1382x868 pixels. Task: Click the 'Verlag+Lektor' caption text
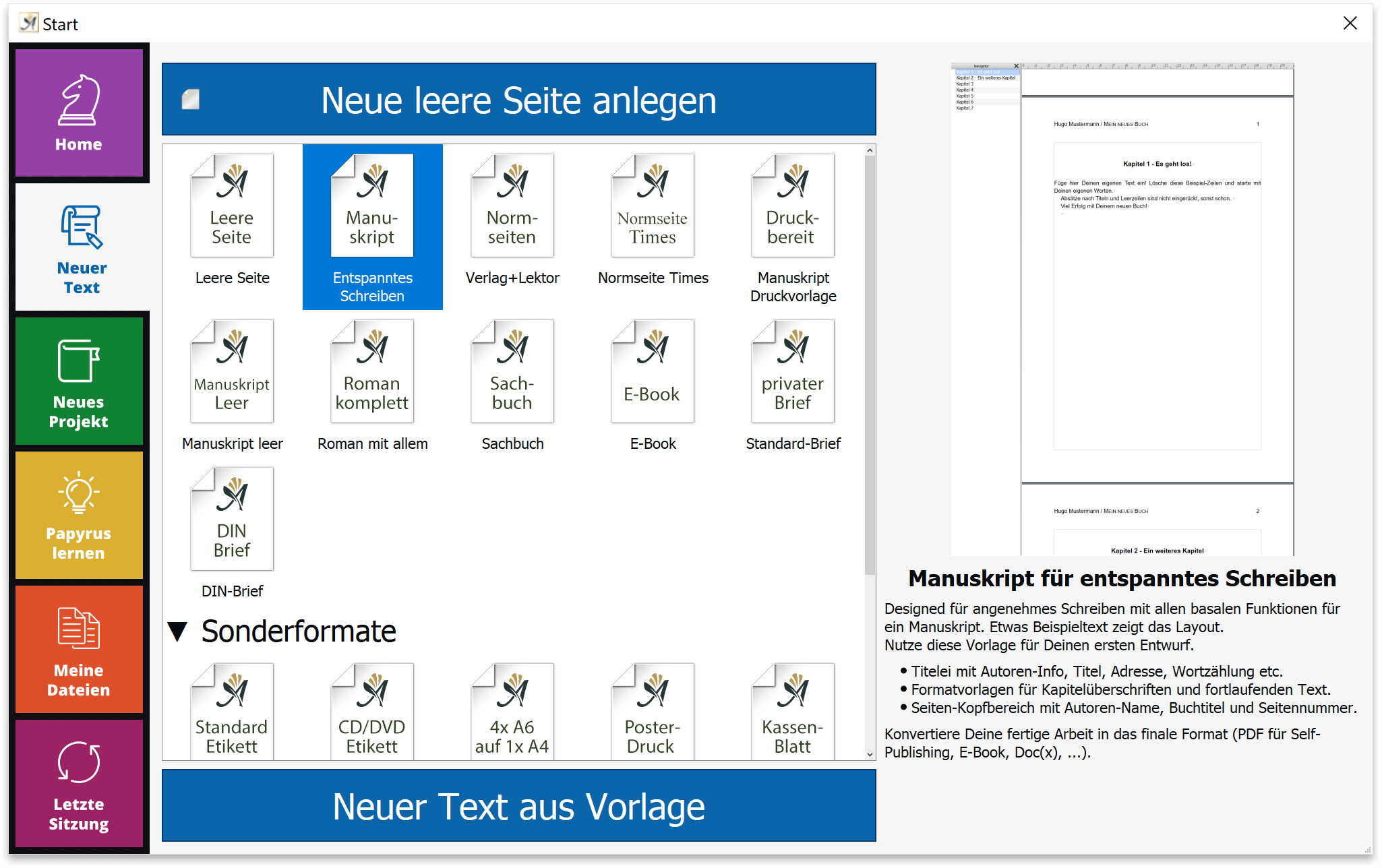click(512, 278)
